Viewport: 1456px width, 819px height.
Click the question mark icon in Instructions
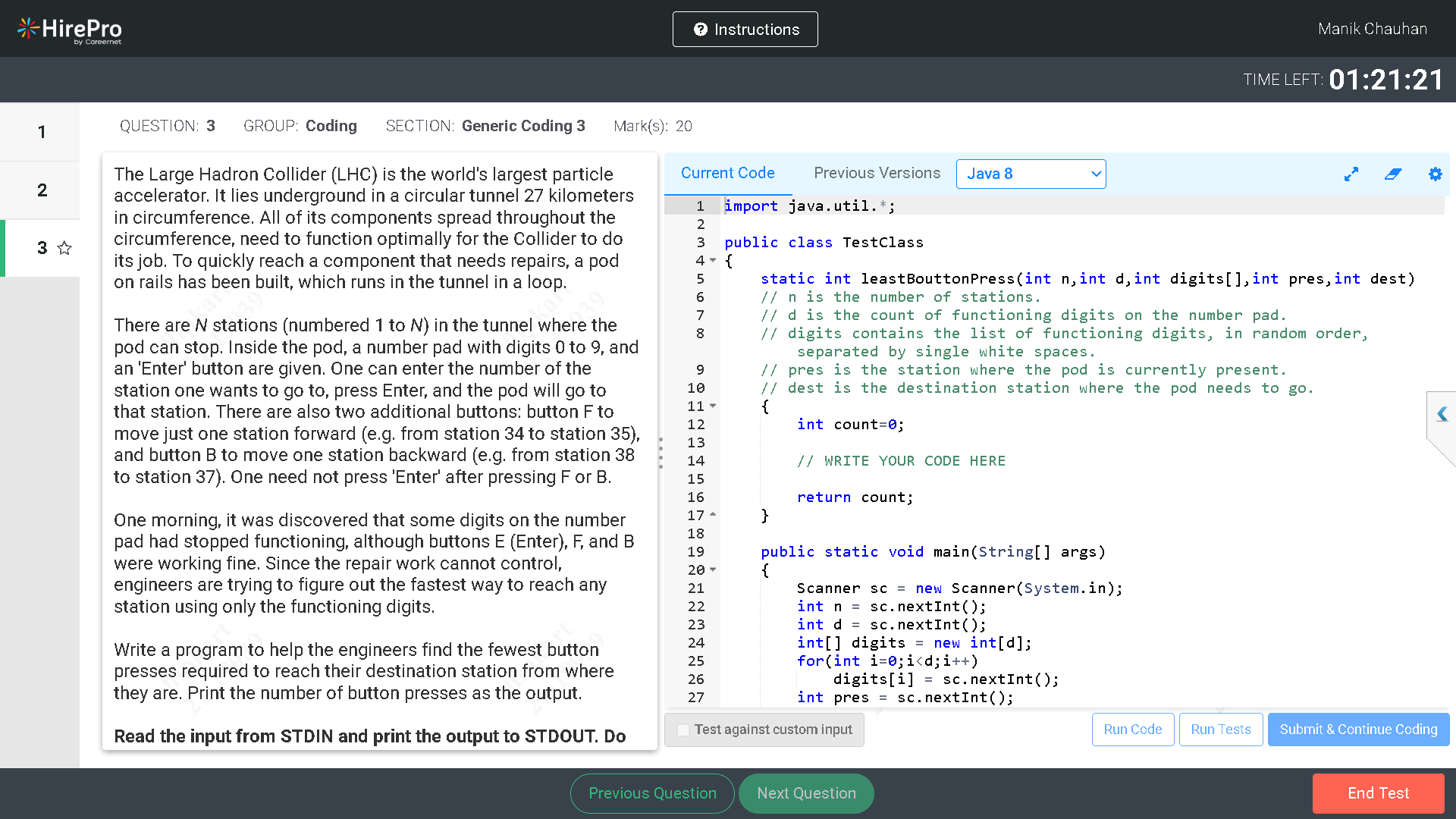pyautogui.click(x=701, y=30)
